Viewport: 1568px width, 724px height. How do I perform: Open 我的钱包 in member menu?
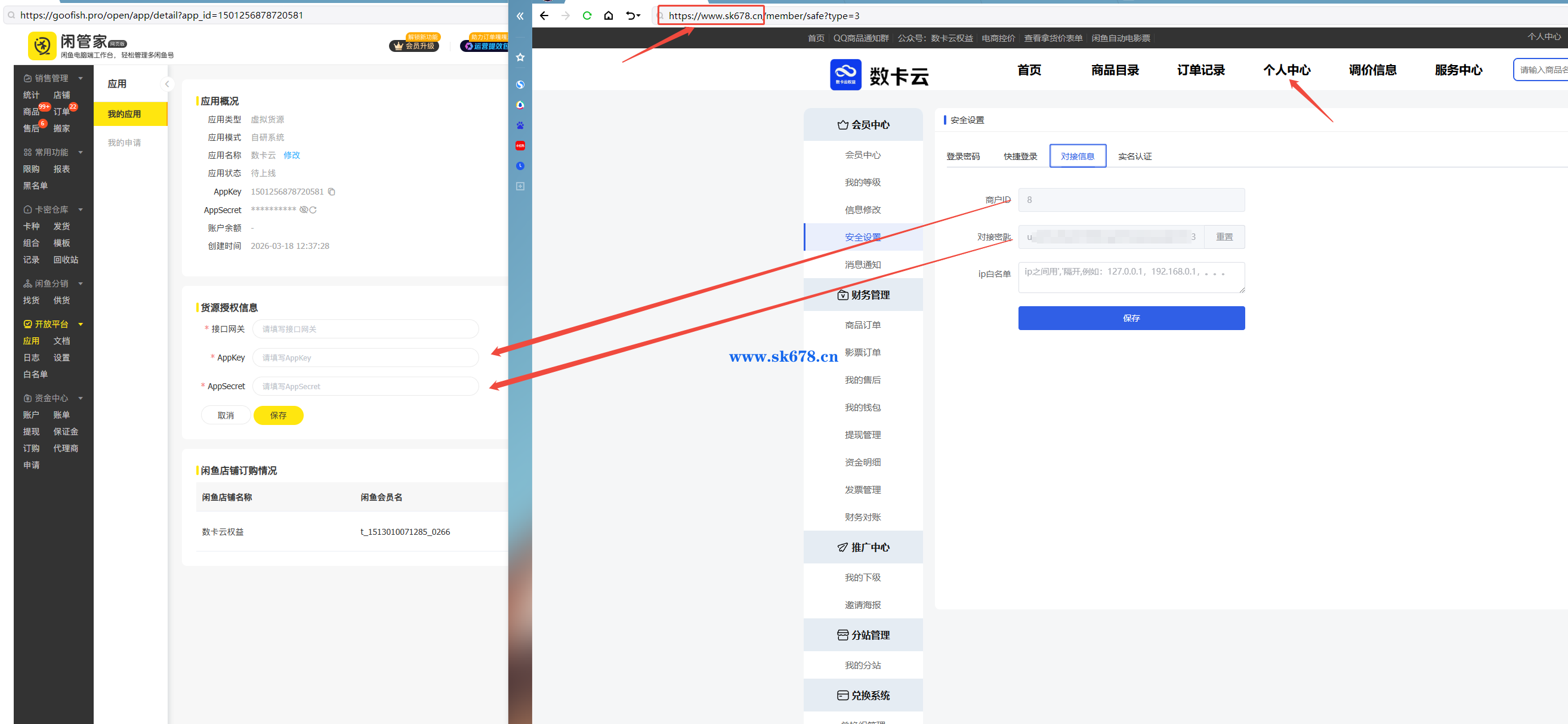click(862, 408)
